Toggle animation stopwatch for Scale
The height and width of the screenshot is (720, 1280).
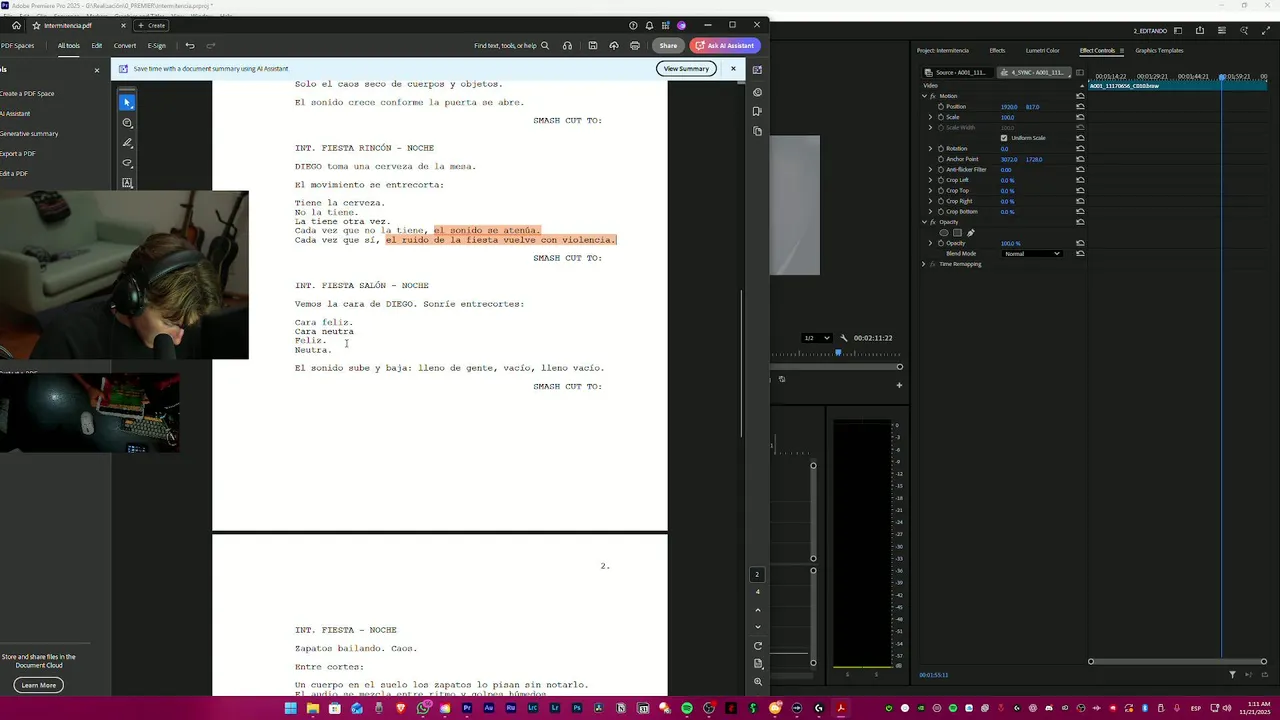coord(941,117)
